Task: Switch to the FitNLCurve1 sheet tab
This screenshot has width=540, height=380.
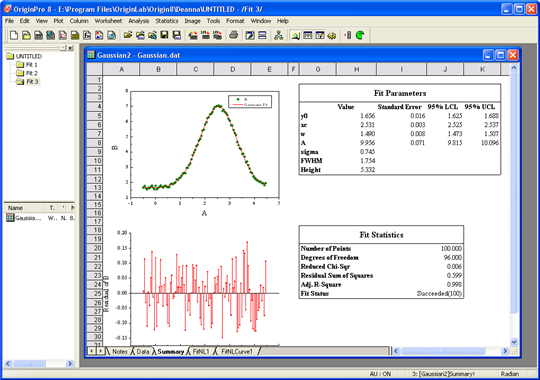Action: click(x=237, y=351)
